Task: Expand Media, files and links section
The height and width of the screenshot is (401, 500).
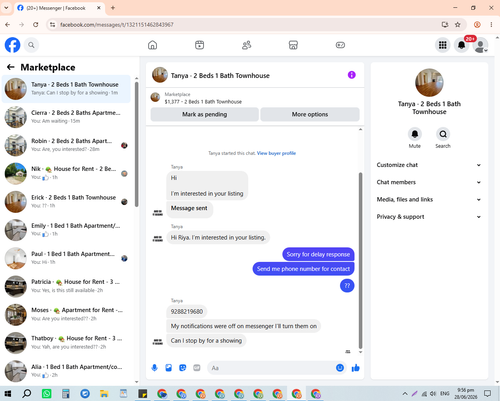Action: pos(429,200)
